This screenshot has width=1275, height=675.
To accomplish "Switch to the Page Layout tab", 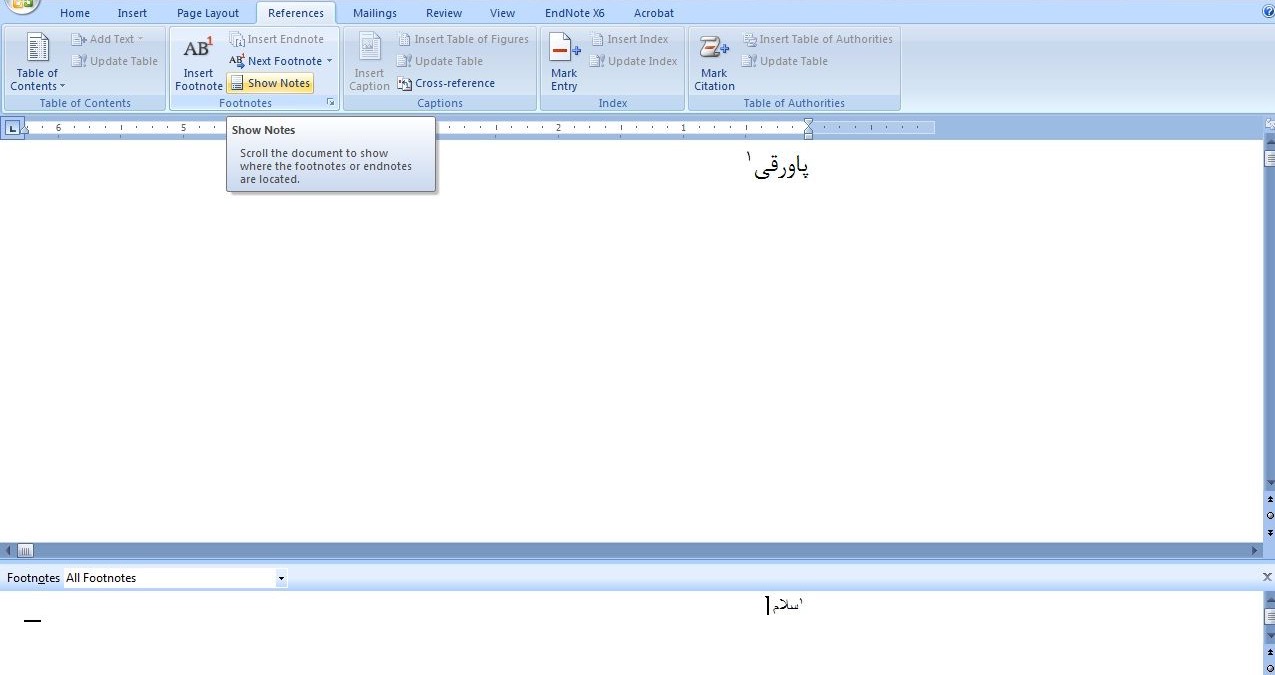I will 208,13.
